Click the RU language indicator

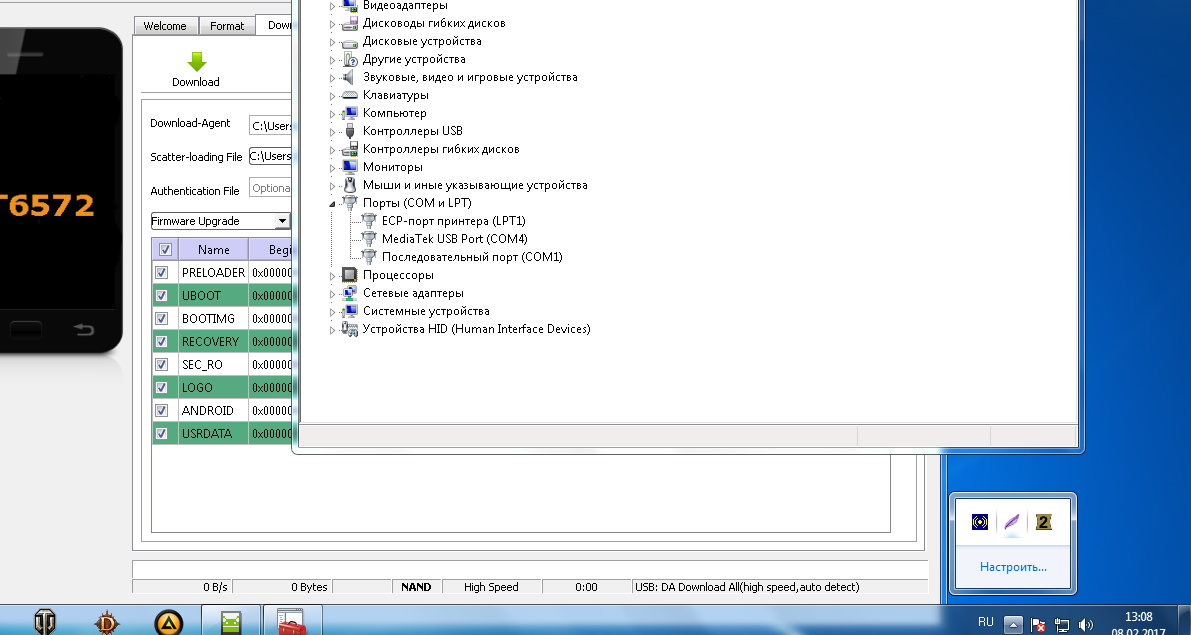(986, 622)
